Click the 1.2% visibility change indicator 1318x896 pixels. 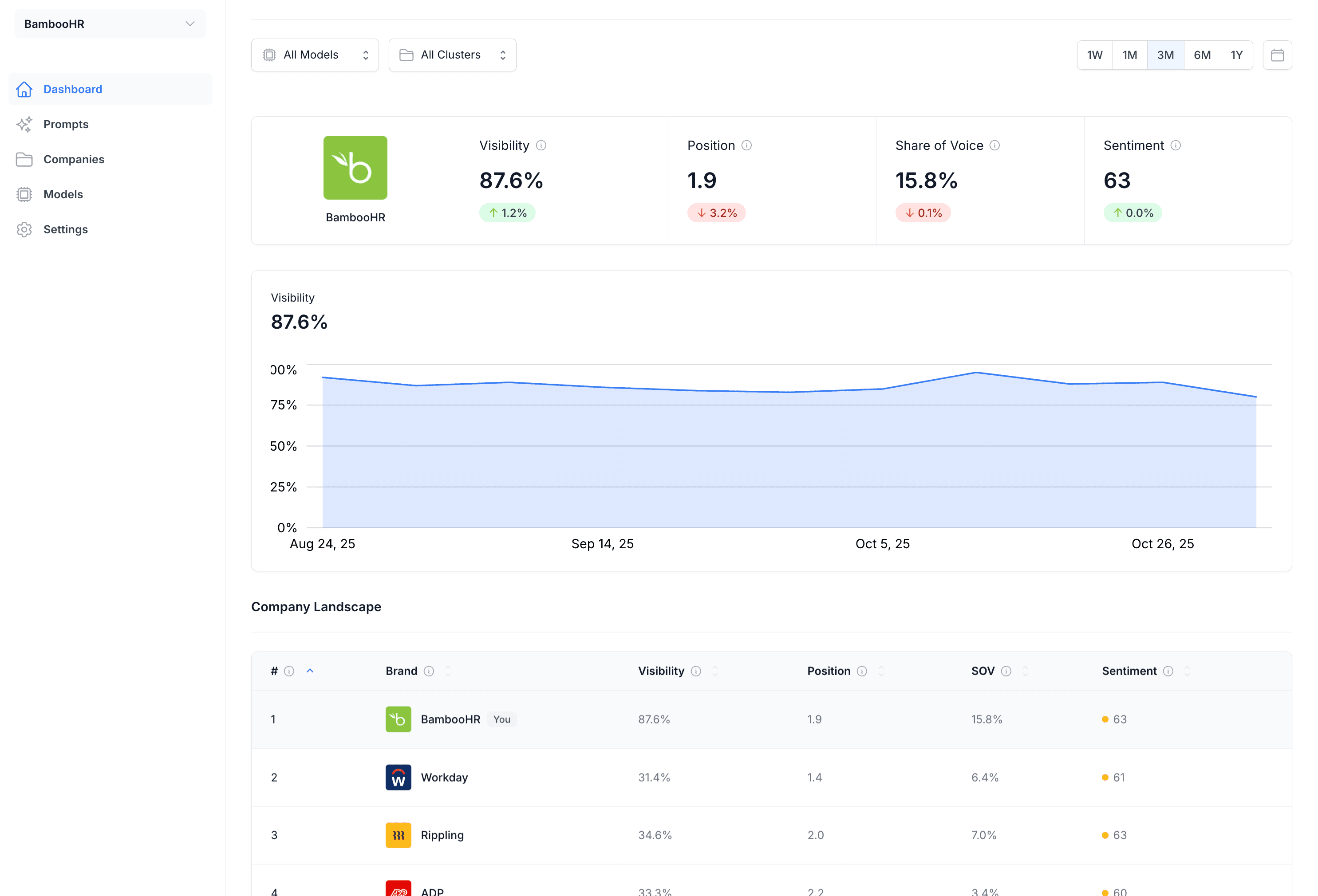coord(508,212)
